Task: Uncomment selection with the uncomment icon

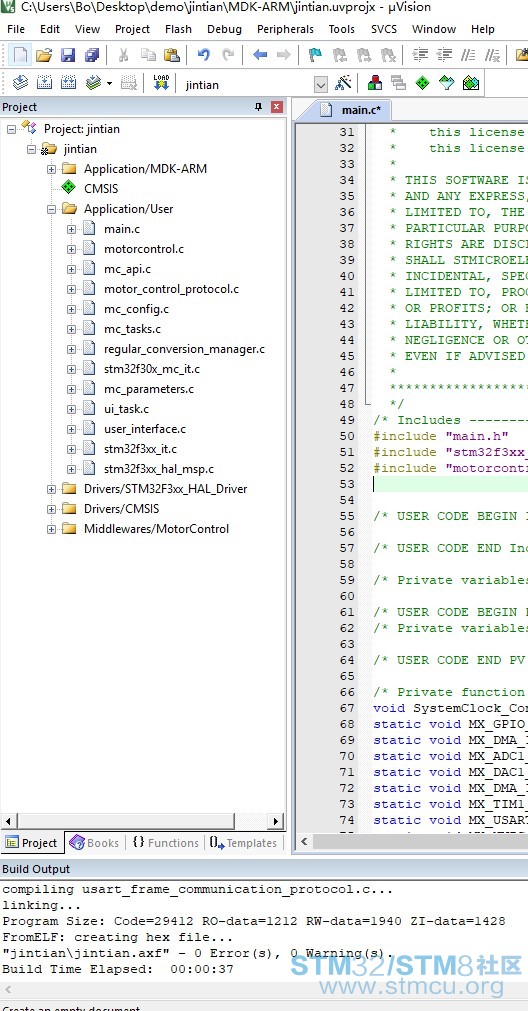Action: tap(492, 55)
